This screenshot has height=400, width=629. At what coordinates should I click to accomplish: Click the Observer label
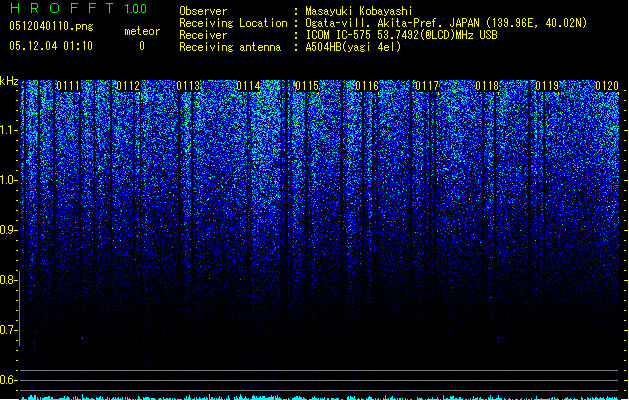(203, 11)
